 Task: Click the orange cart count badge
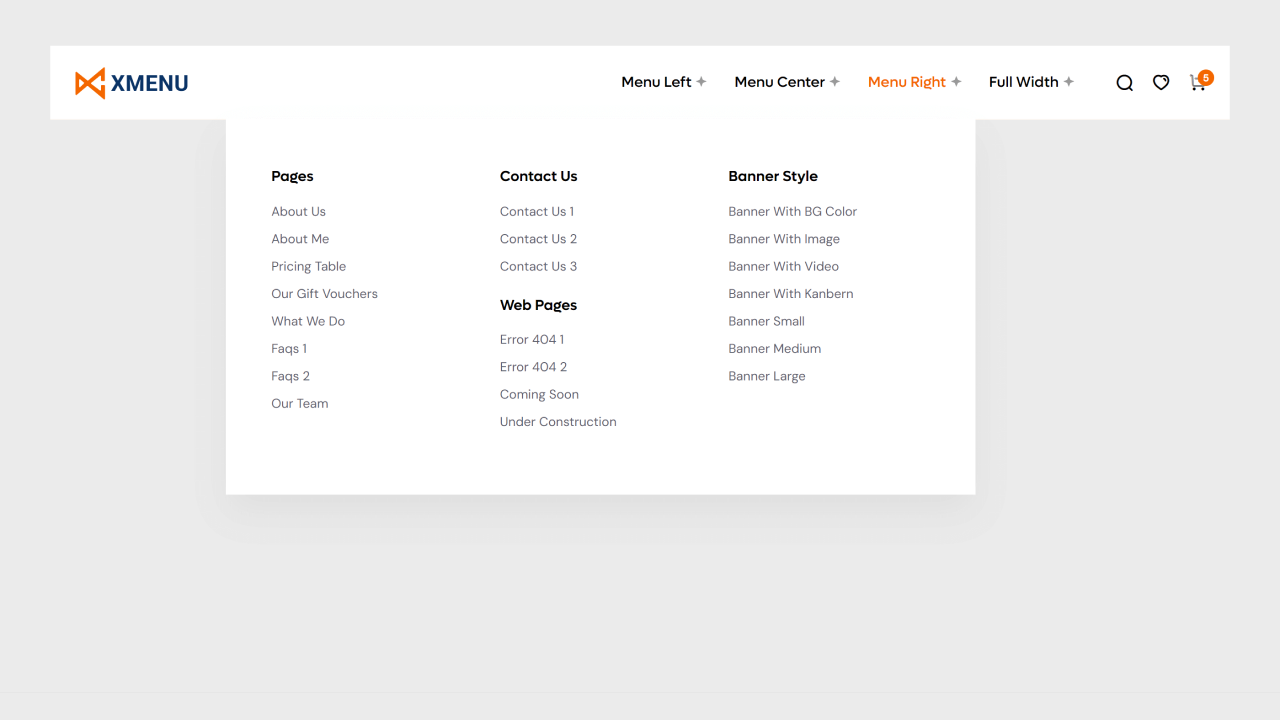(x=1206, y=77)
